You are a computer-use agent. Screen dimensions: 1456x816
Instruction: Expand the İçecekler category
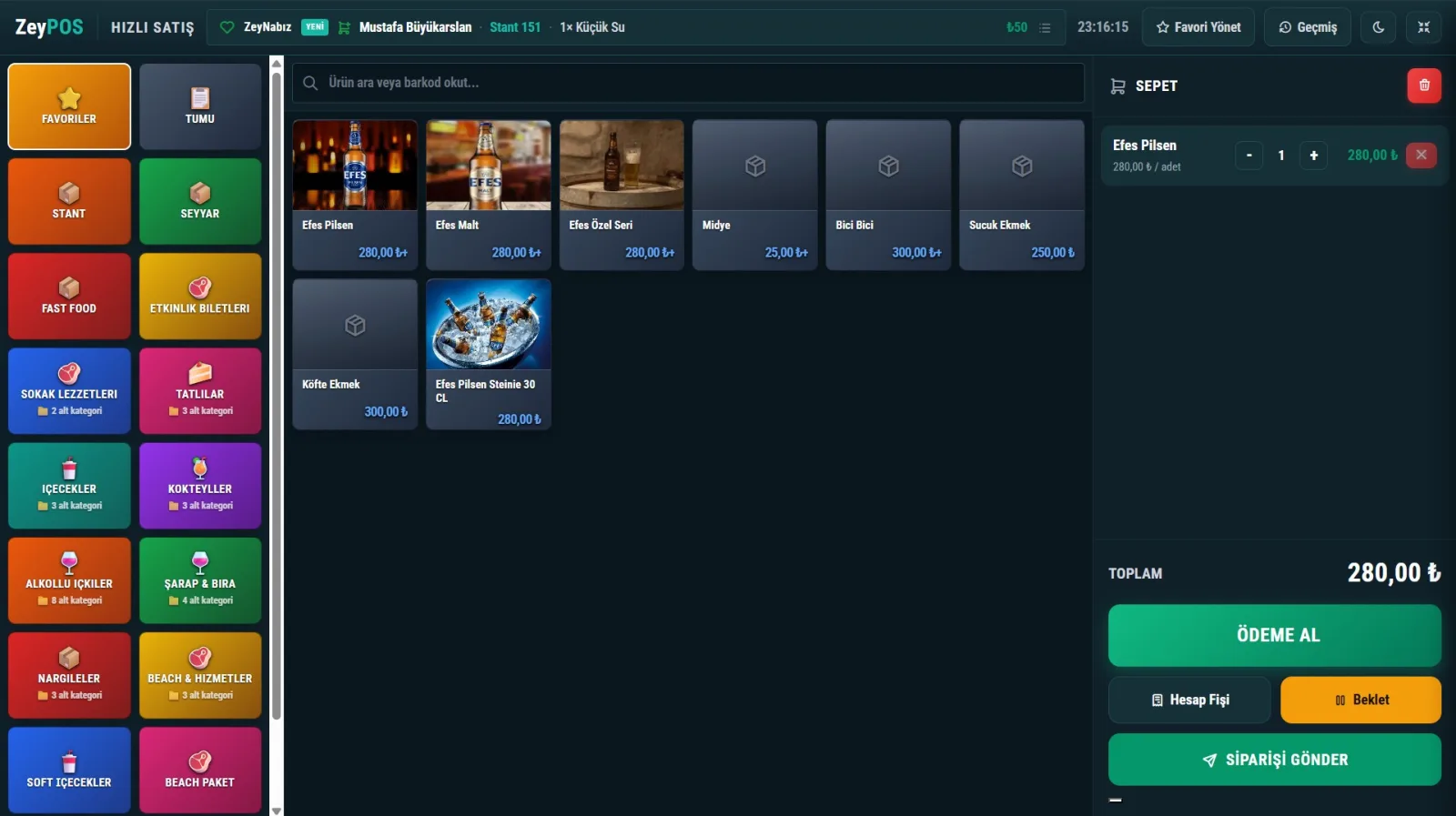(69, 486)
